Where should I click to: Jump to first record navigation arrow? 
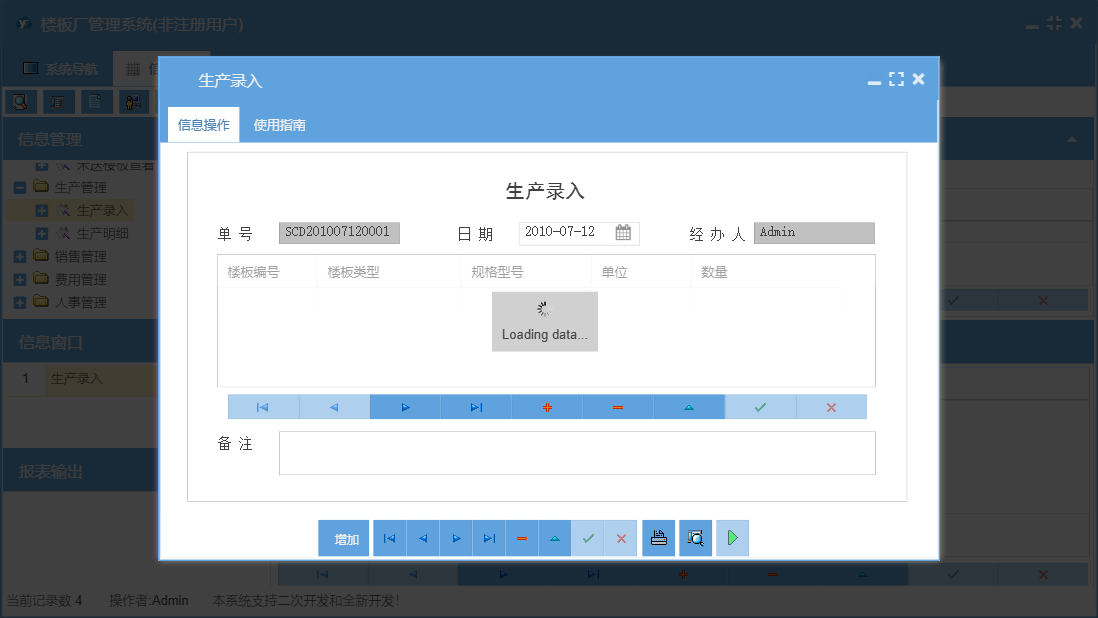tap(261, 407)
